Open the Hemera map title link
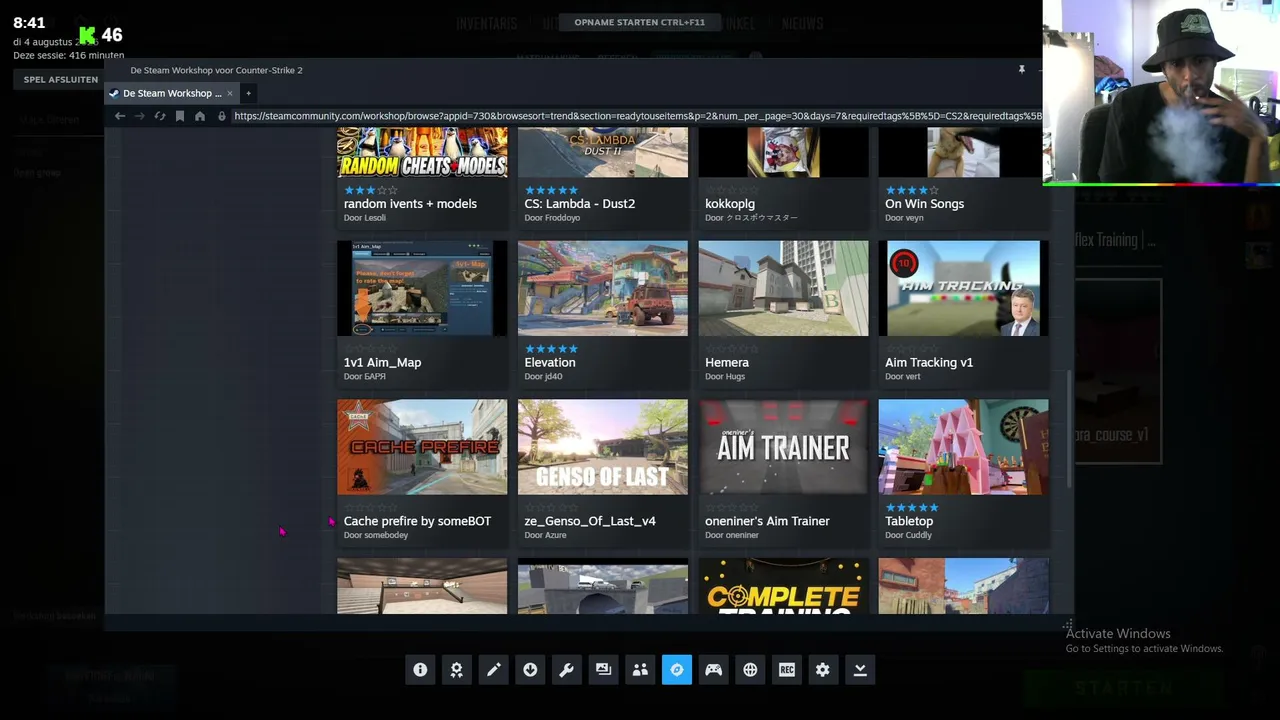Image resolution: width=1280 pixels, height=720 pixels. coord(727,362)
